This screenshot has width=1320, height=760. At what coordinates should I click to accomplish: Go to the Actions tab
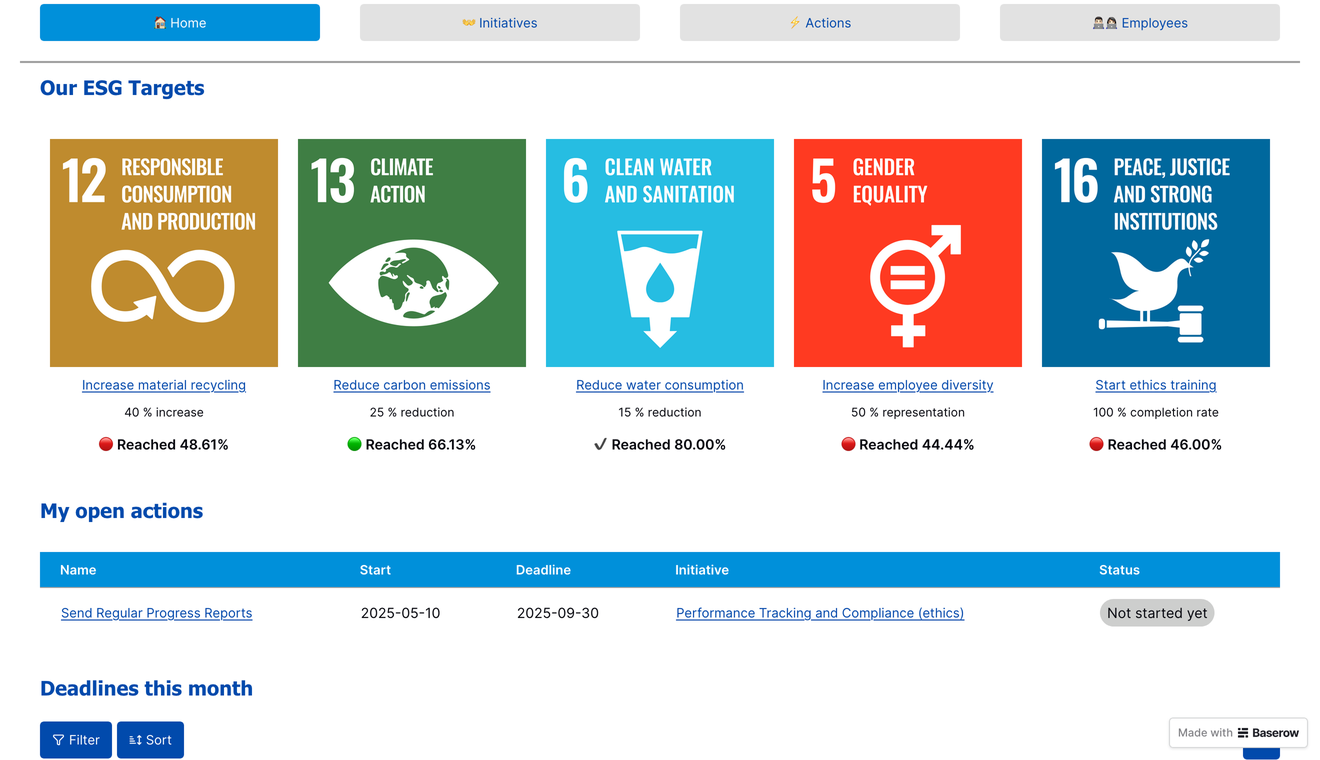coord(820,23)
